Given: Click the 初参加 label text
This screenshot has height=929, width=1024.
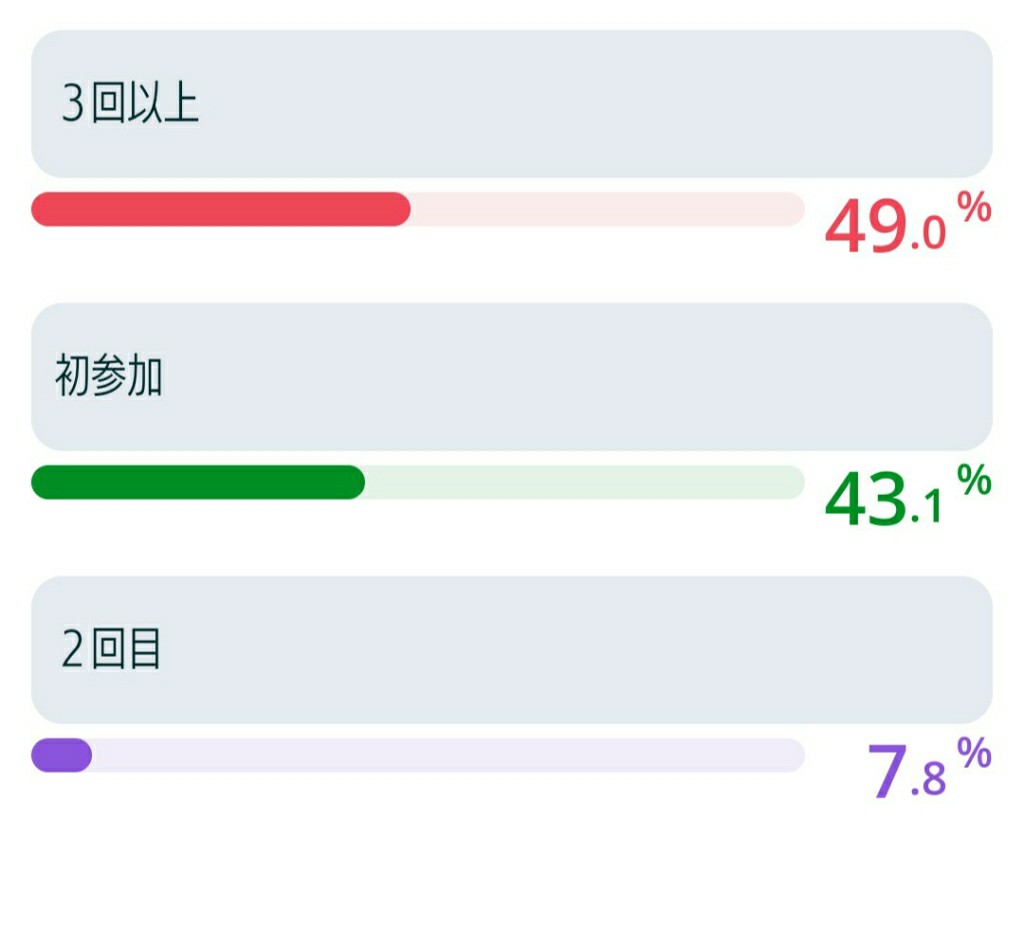Looking at the screenshot, I should pyautogui.click(x=108, y=376).
